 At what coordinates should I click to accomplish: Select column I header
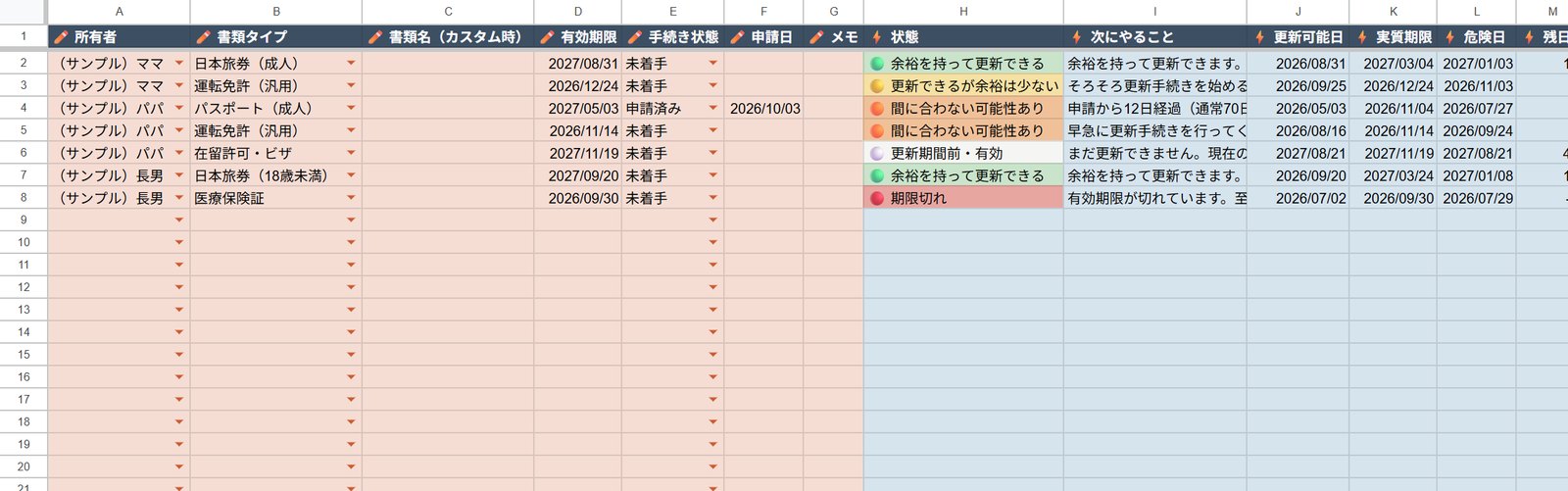(1155, 12)
